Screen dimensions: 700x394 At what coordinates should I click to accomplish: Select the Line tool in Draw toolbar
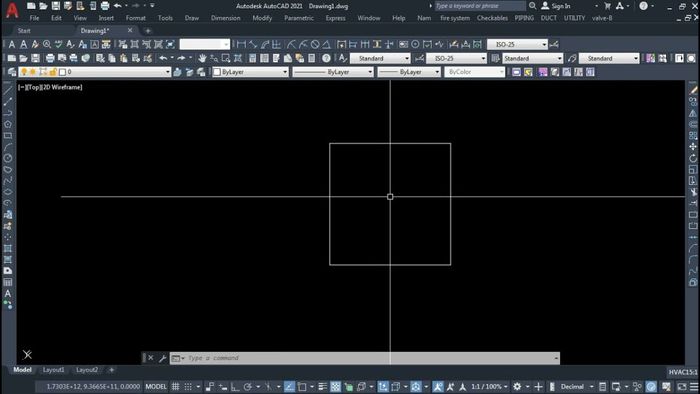pos(8,91)
